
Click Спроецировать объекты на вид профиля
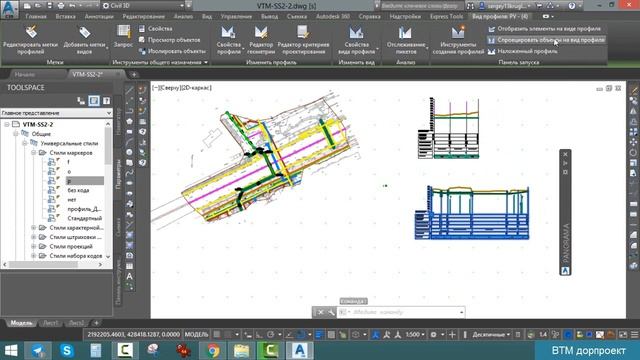point(546,40)
